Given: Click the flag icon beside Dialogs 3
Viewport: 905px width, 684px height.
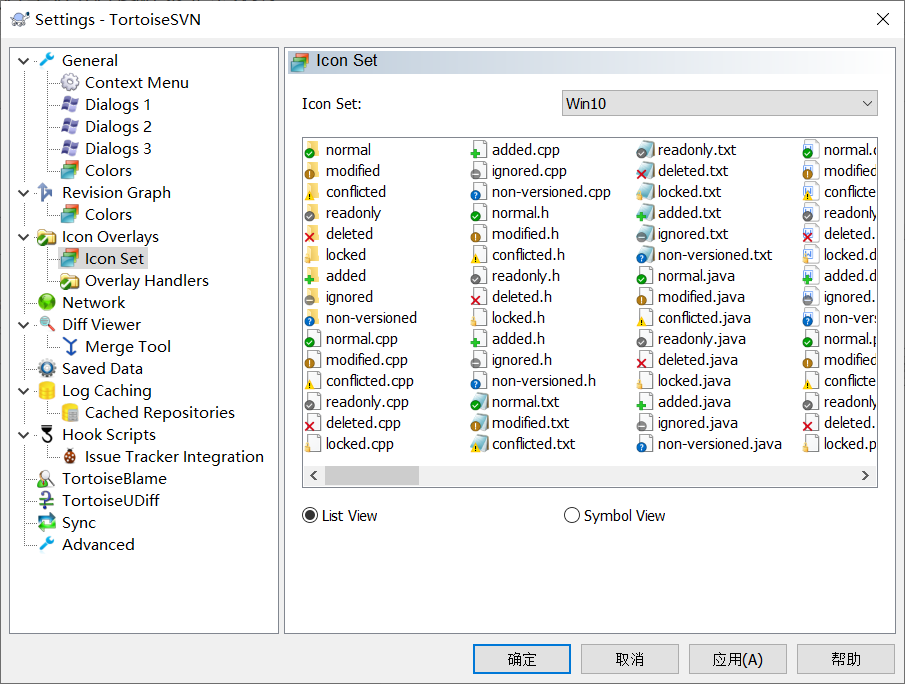Looking at the screenshot, I should (x=70, y=148).
